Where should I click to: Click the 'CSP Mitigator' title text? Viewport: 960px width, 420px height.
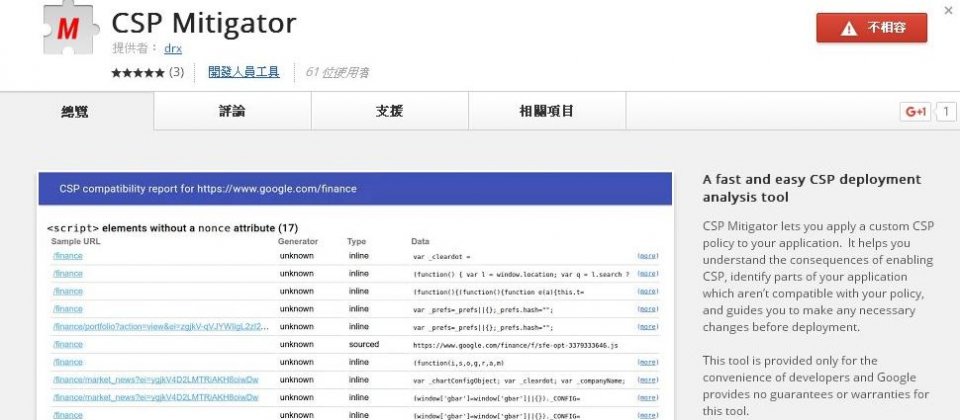click(204, 23)
